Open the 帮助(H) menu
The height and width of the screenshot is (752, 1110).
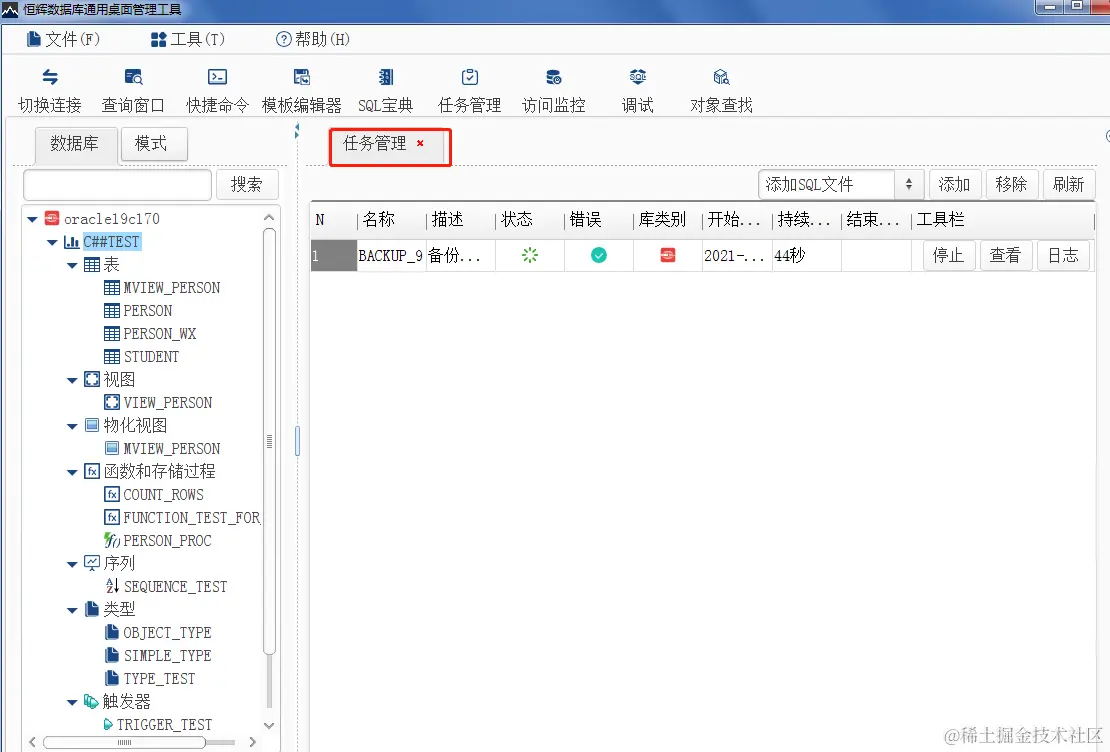point(313,39)
